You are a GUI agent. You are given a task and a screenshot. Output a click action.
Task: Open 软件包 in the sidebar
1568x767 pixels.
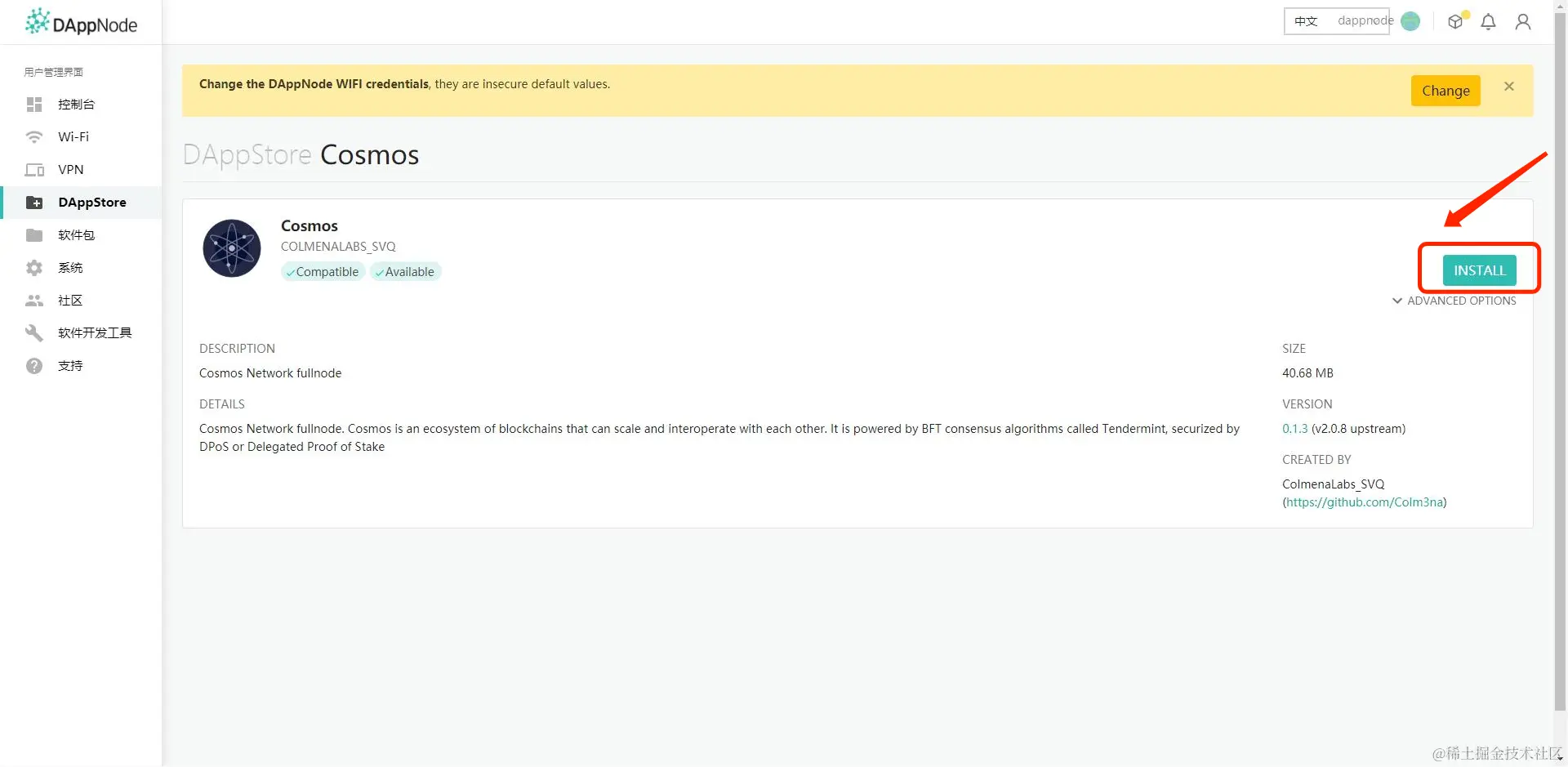82,235
